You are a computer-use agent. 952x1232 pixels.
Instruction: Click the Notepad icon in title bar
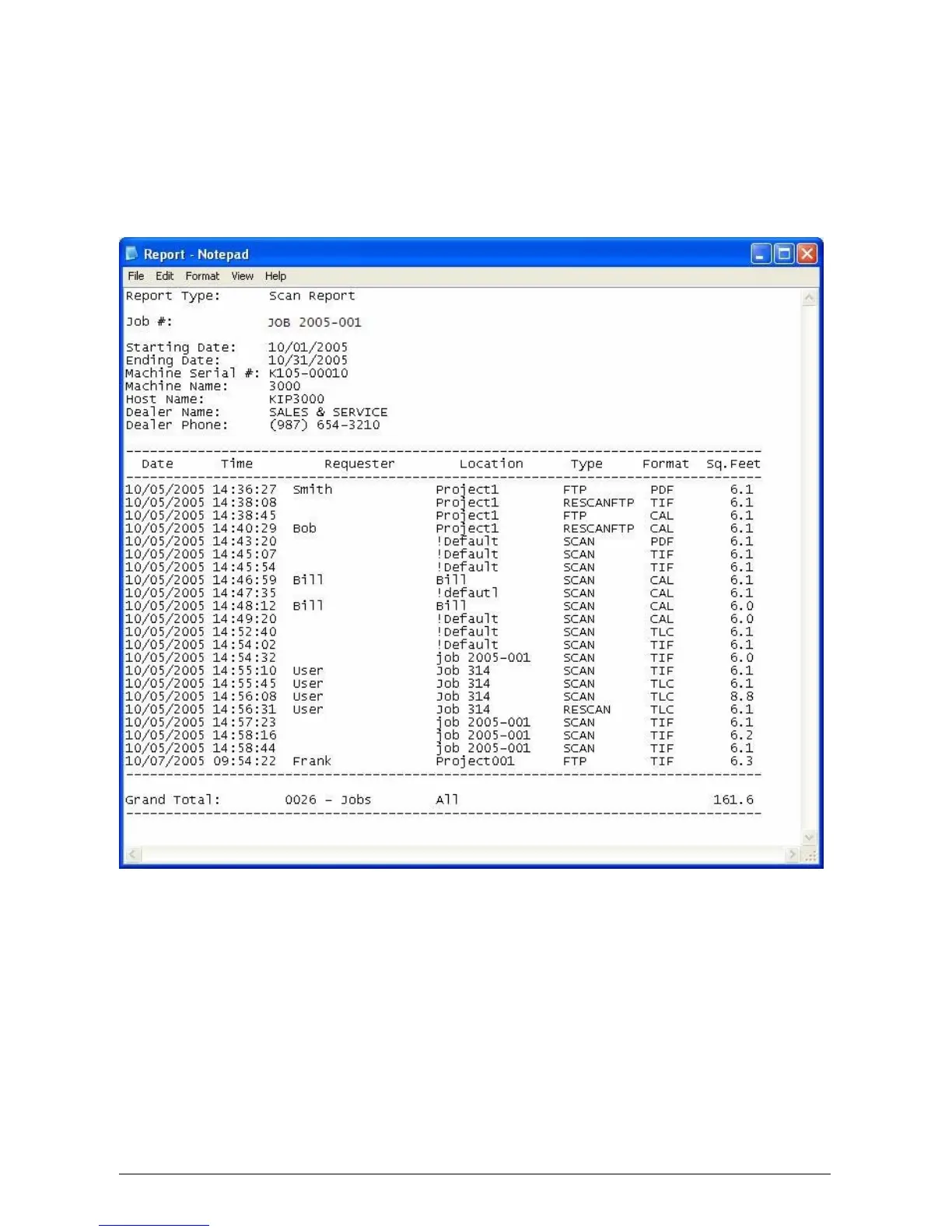tap(132, 254)
